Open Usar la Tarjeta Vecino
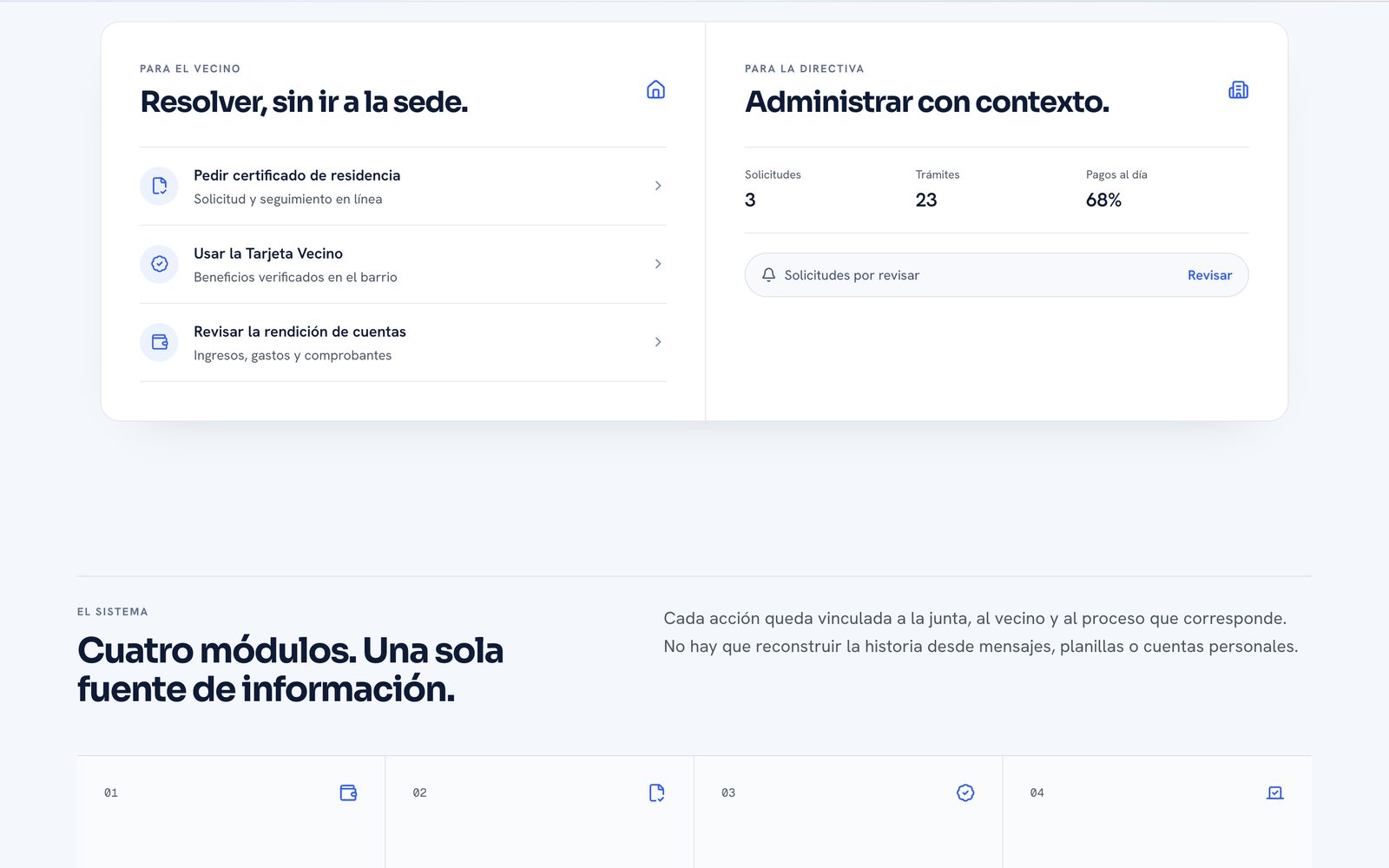1389x868 pixels. [403, 265]
